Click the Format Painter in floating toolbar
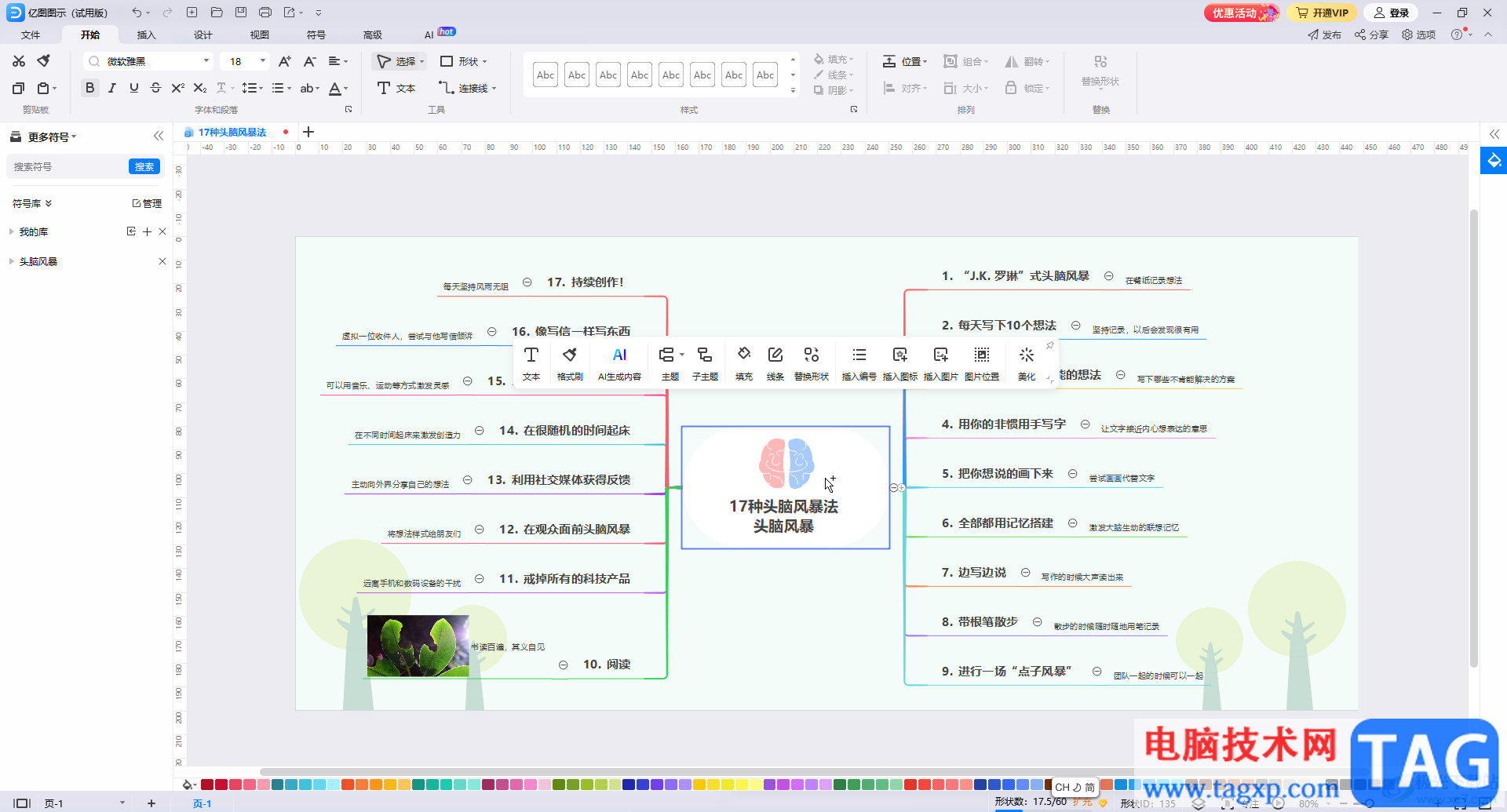Screen dimensions: 1507x812 click(x=570, y=363)
